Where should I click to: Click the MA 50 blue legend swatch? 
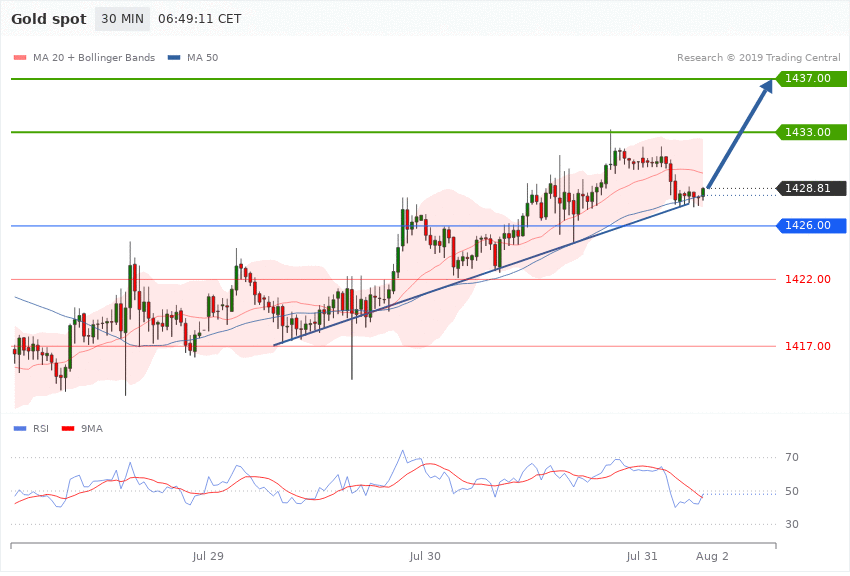pyautogui.click(x=174, y=57)
